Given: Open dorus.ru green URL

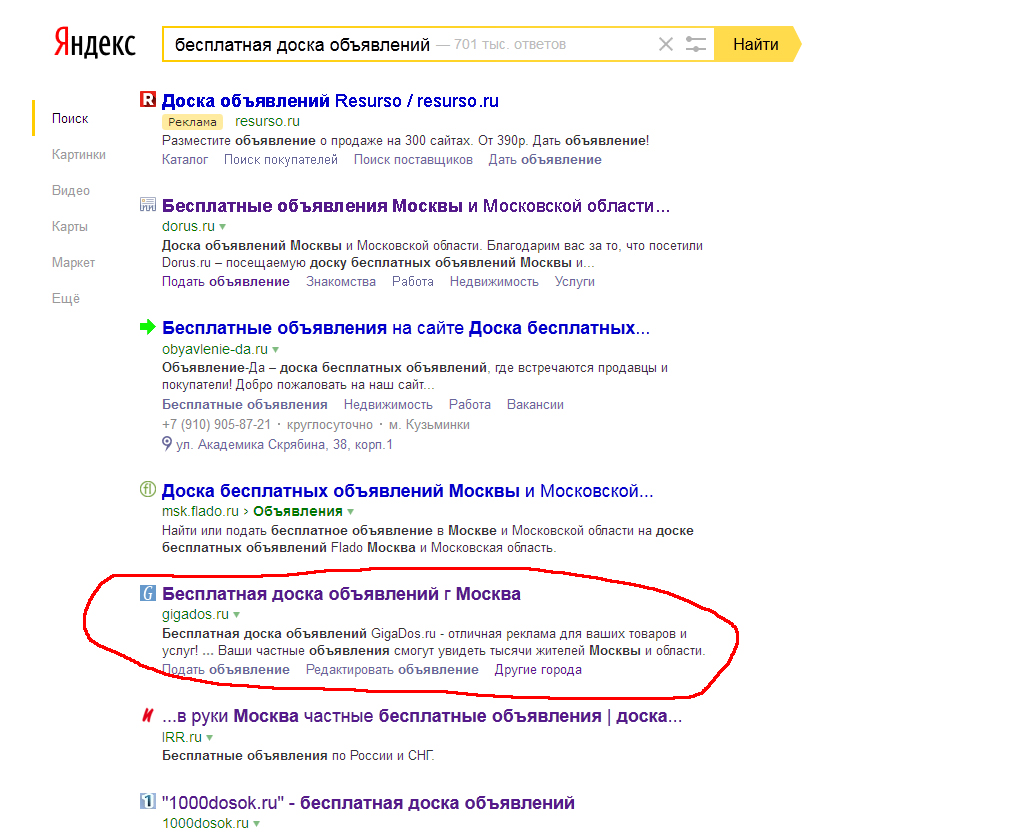Looking at the screenshot, I should [188, 226].
